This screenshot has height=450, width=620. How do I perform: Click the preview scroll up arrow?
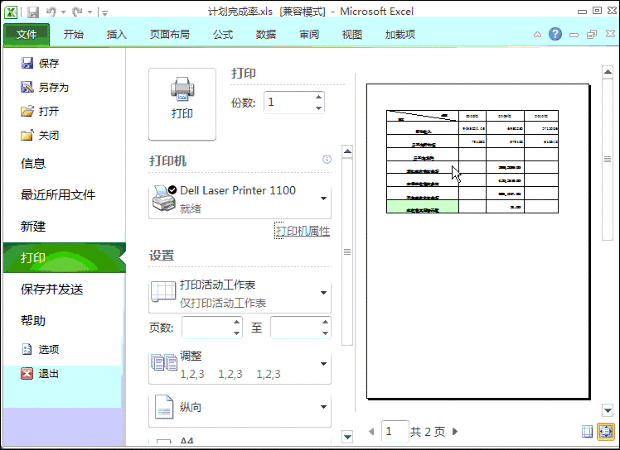(x=607, y=72)
